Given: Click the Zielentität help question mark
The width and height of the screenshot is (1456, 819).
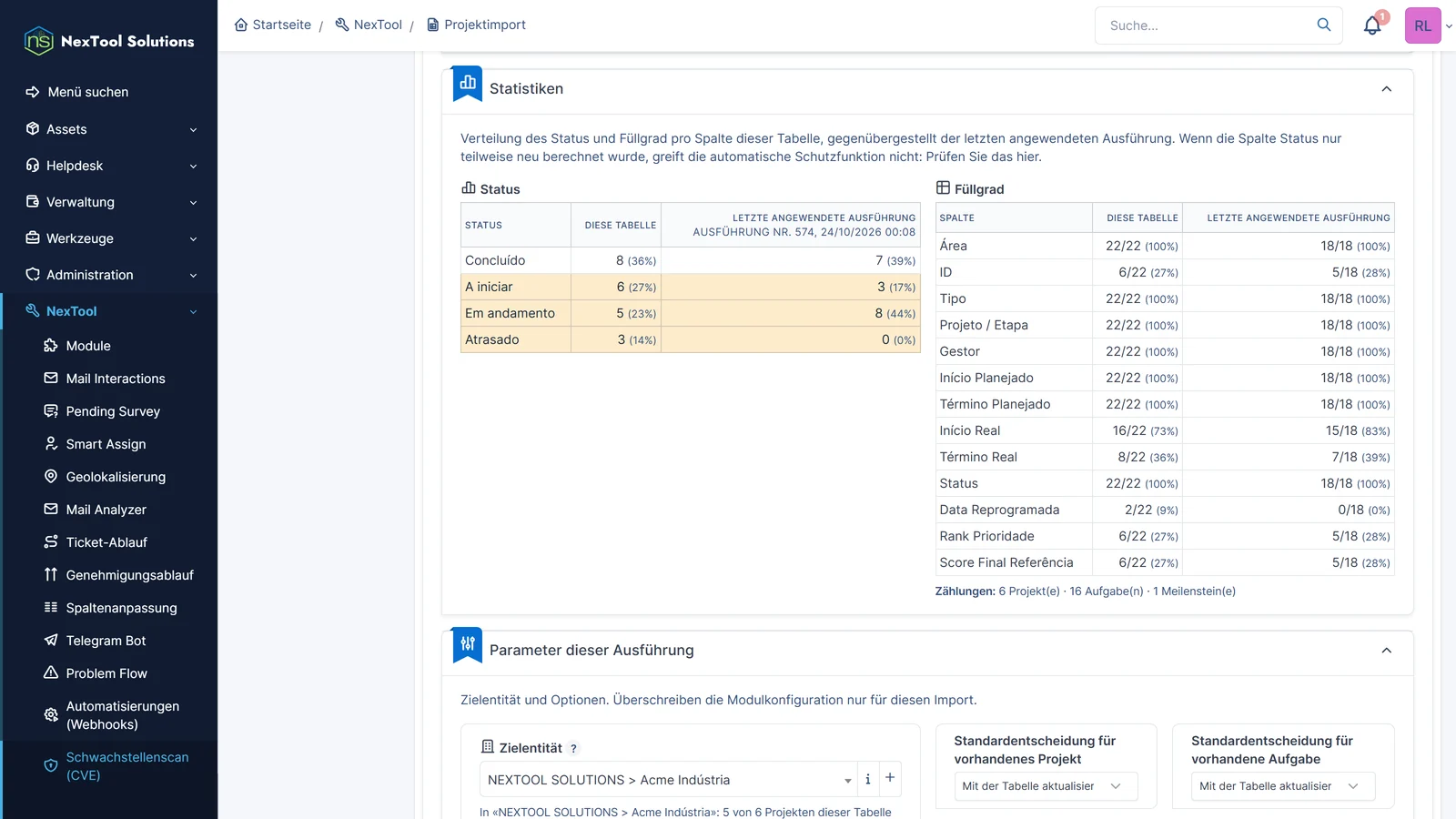Looking at the screenshot, I should click(573, 748).
